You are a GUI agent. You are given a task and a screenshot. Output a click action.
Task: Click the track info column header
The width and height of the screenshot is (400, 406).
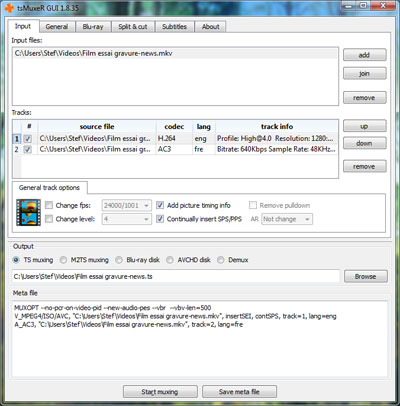tap(277, 127)
